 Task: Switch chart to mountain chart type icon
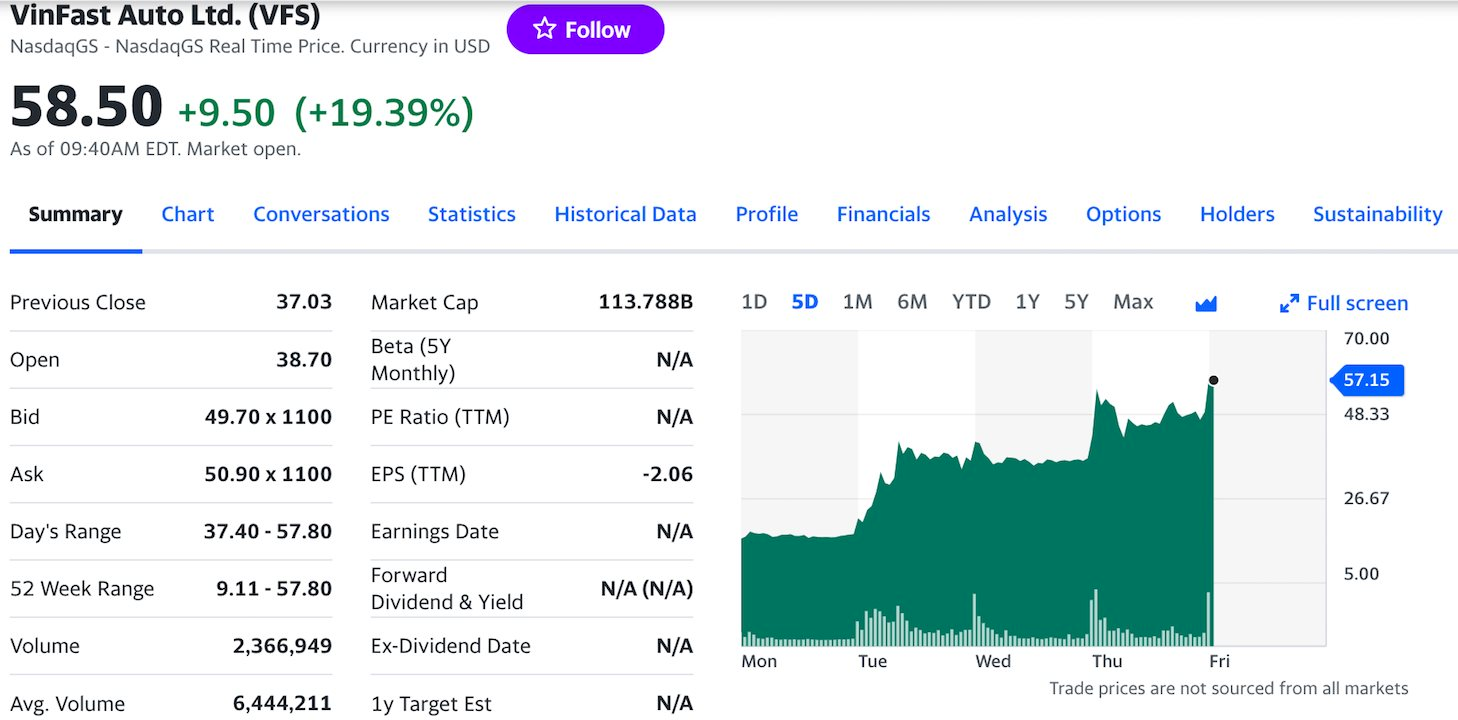point(1206,303)
